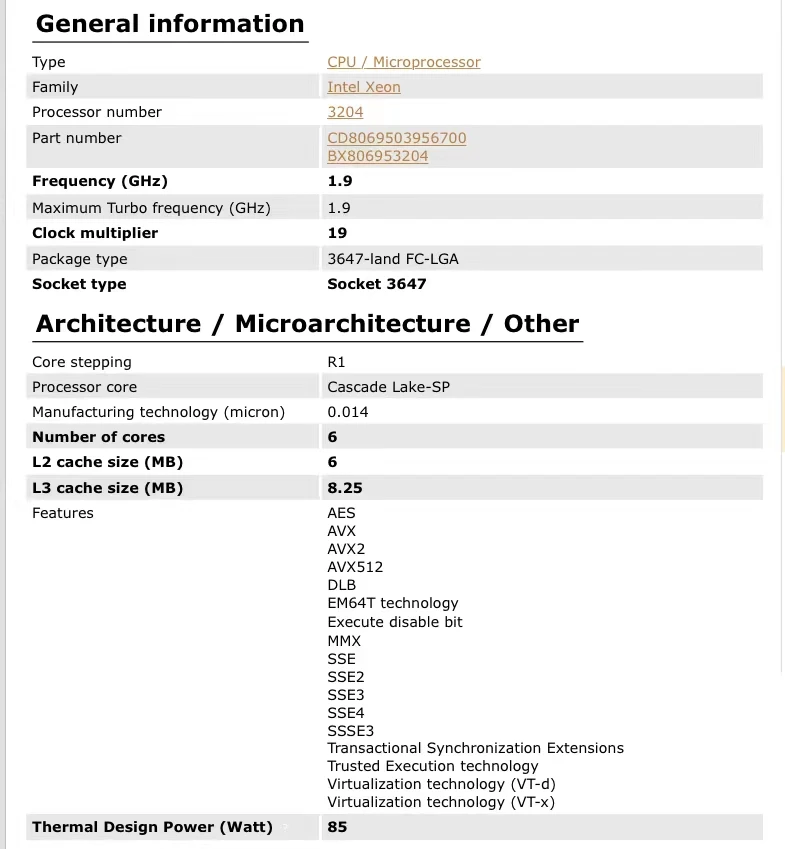This screenshot has height=849, width=785.
Task: Click the Transactional Synchronization Extensions feature
Action: coord(475,748)
